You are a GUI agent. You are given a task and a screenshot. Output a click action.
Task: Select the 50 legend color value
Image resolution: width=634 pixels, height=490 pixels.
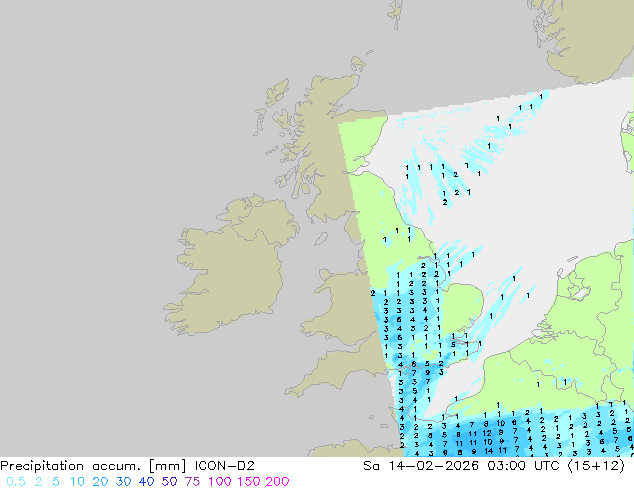pos(169,482)
